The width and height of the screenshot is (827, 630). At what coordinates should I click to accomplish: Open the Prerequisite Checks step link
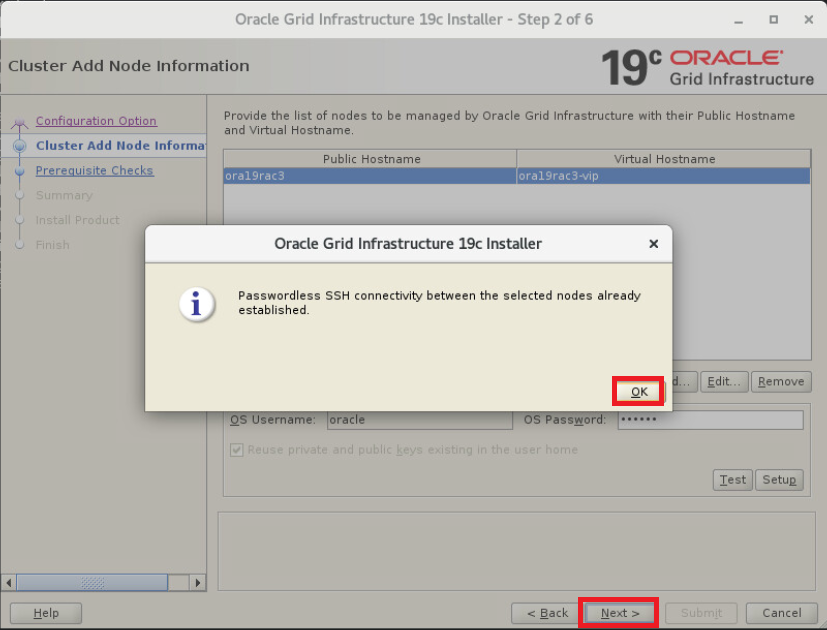coord(94,170)
